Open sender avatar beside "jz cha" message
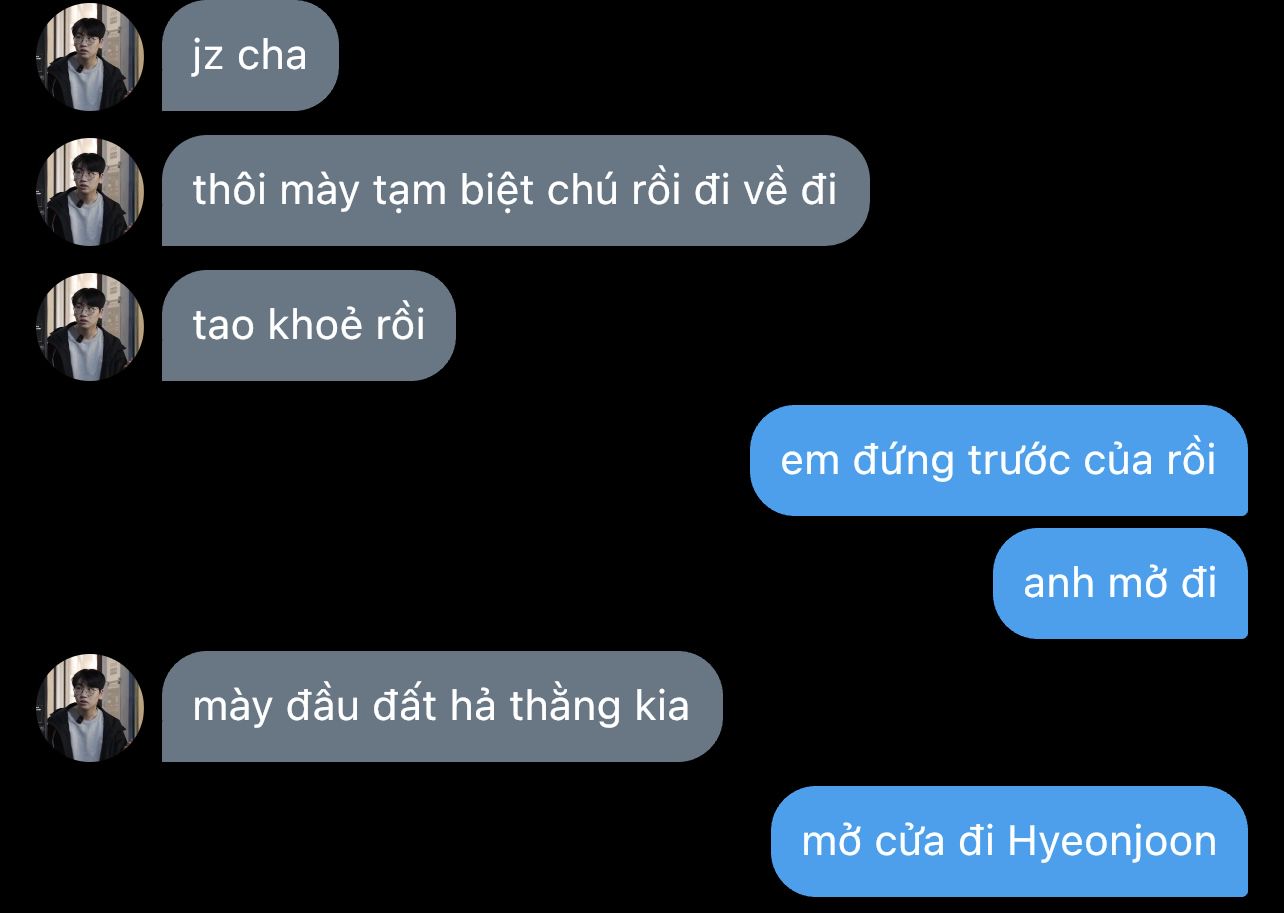The image size is (1284, 913). tap(90, 56)
